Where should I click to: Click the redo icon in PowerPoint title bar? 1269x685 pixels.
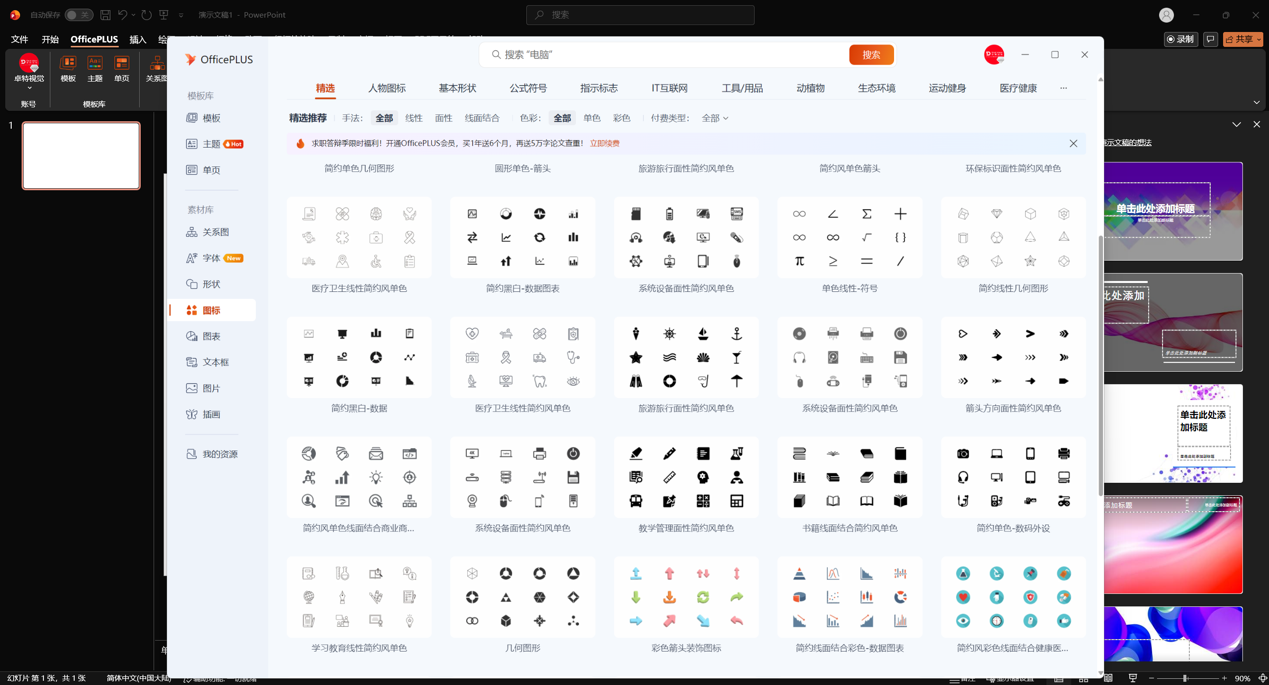[x=146, y=15]
